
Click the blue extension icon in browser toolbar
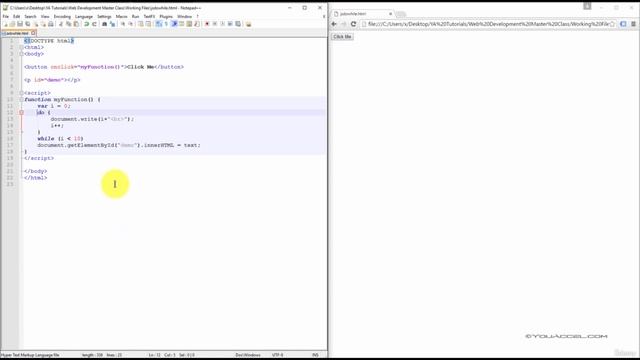coord(623,24)
